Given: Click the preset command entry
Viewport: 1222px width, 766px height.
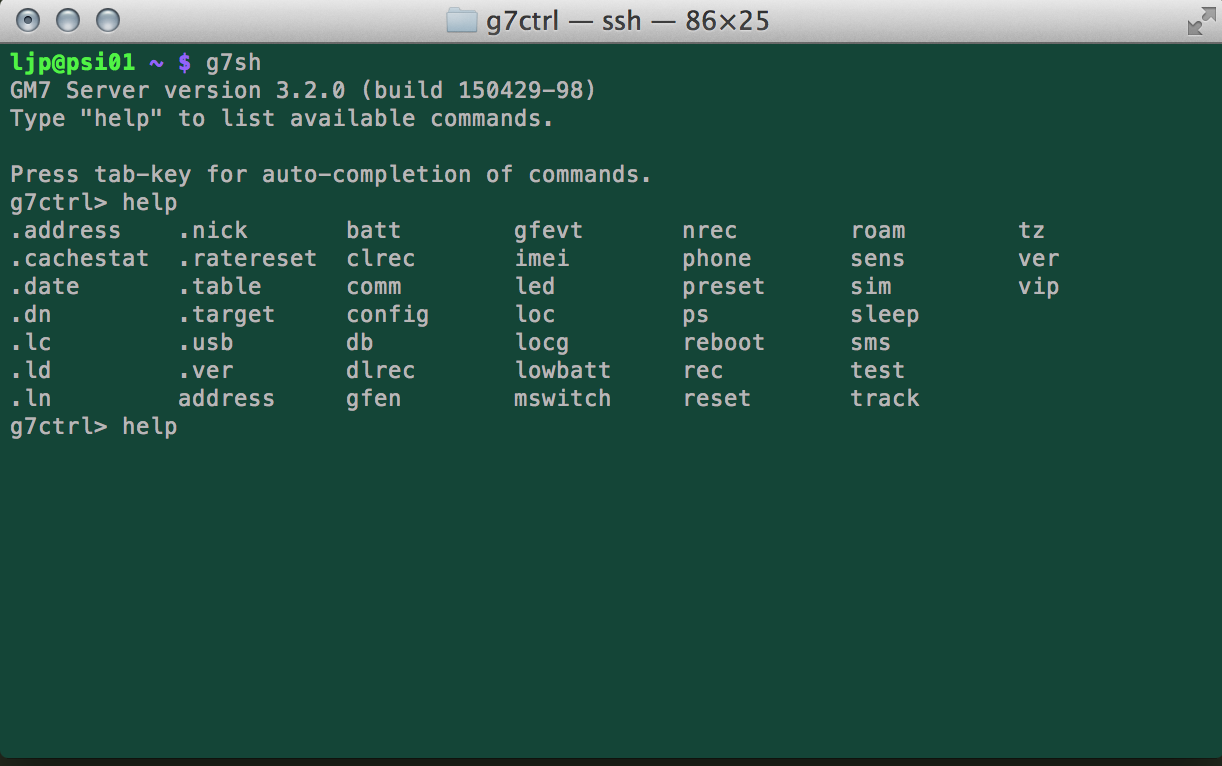Looking at the screenshot, I should pos(724,286).
